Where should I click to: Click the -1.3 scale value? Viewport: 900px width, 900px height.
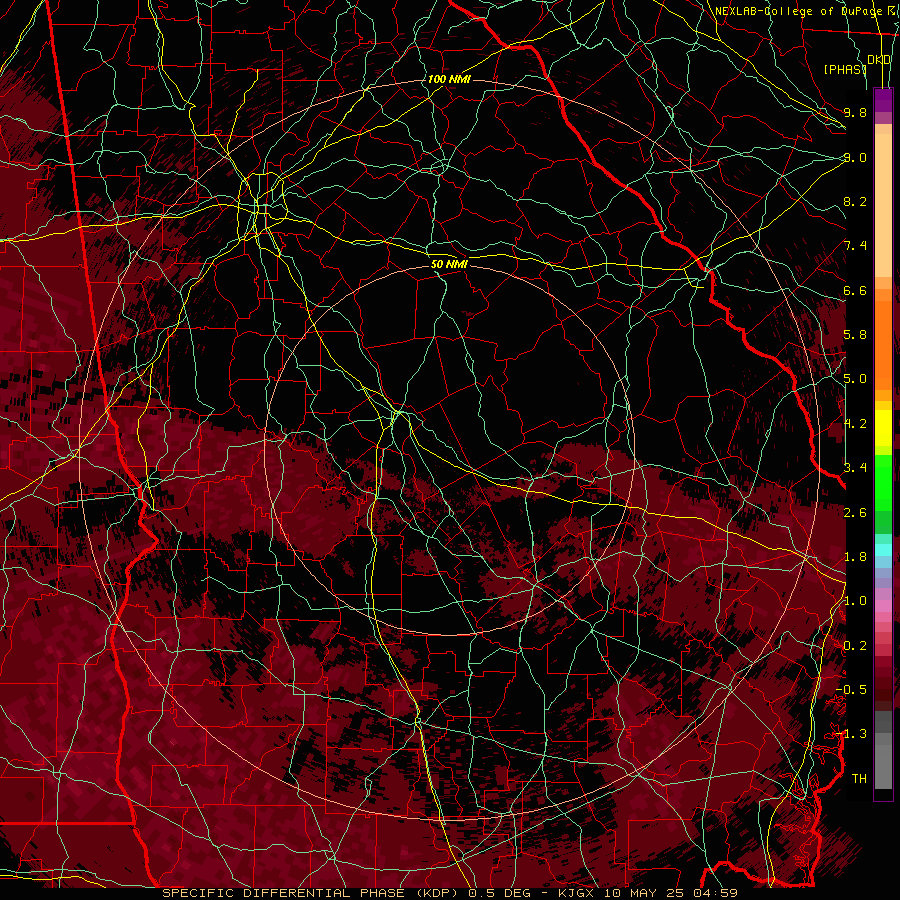coord(851,734)
